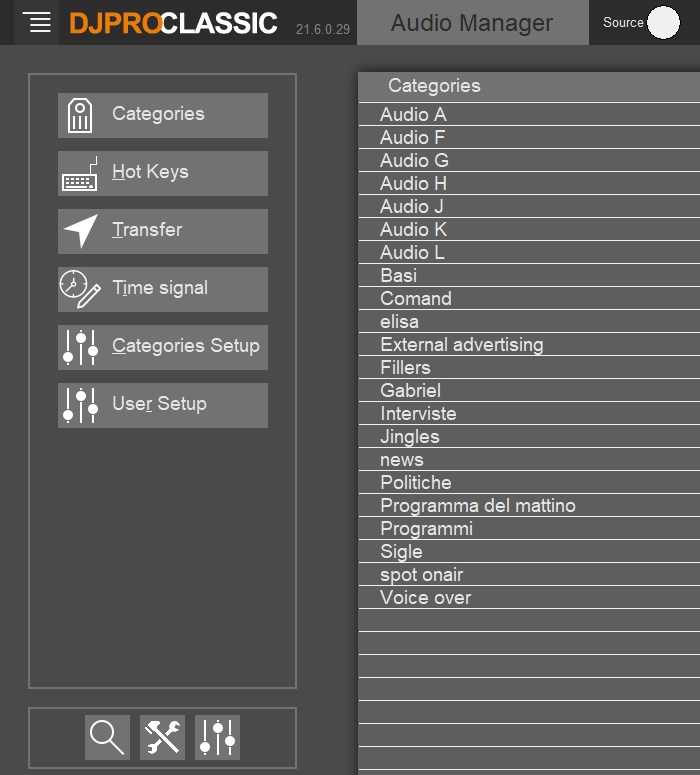Click the Time signal clock icon
Screen dimensions: 700x775
(80, 289)
